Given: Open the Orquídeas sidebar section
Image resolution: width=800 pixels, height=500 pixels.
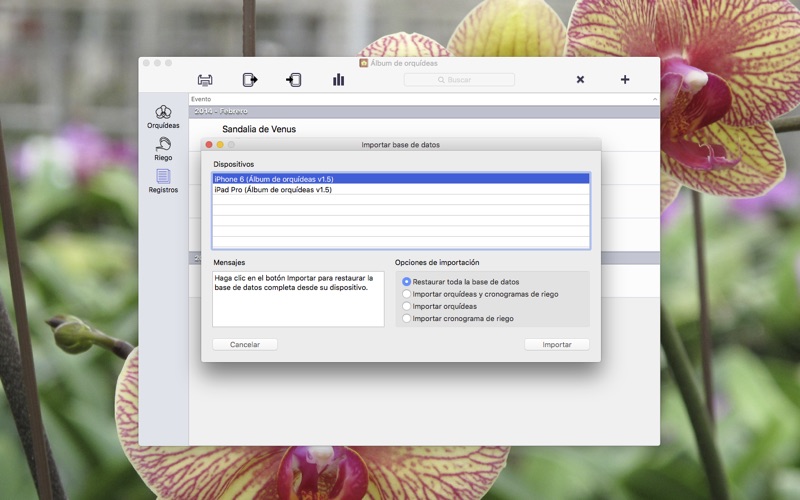Looking at the screenshot, I should pyautogui.click(x=163, y=117).
